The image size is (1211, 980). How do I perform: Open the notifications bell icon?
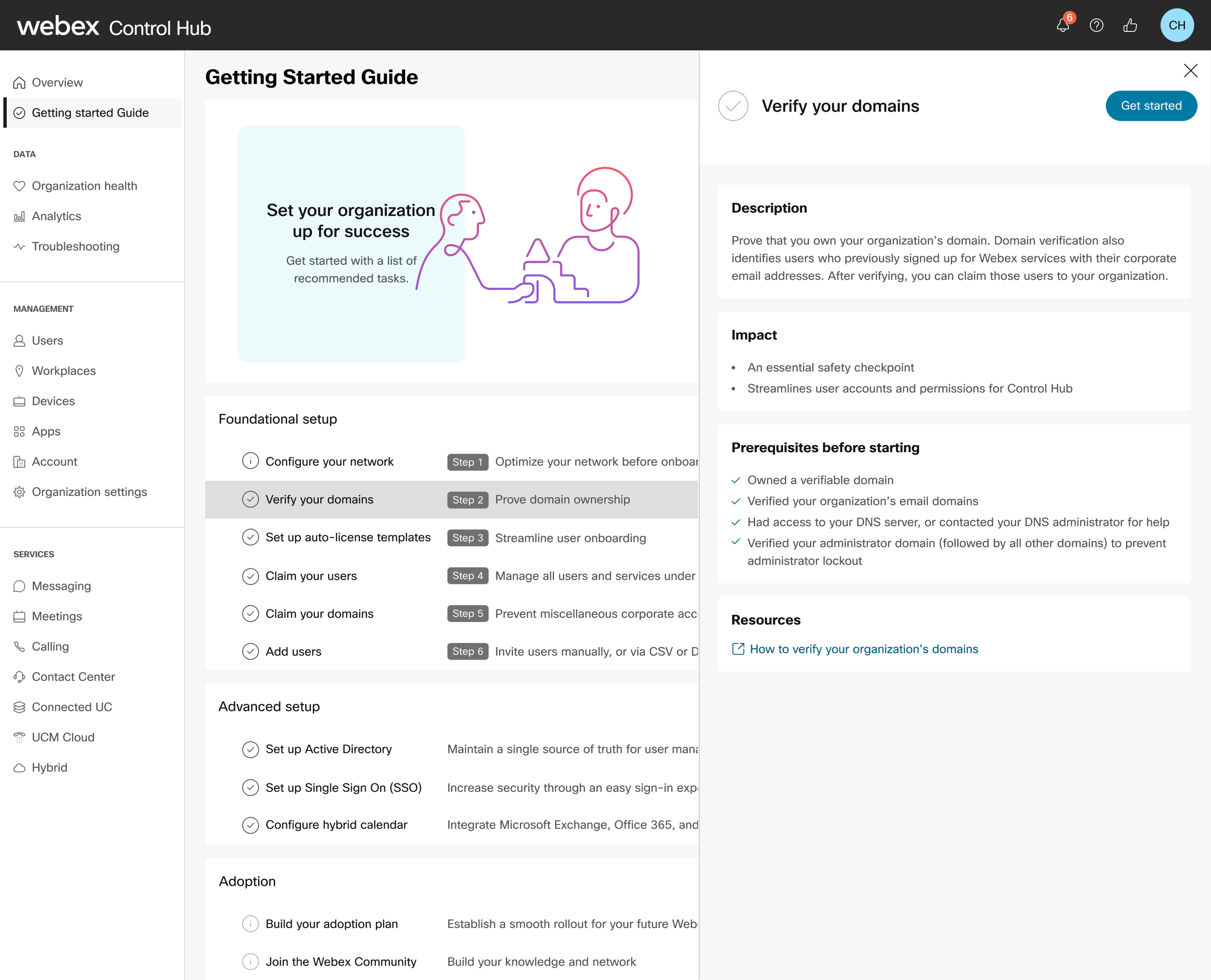coord(1062,25)
